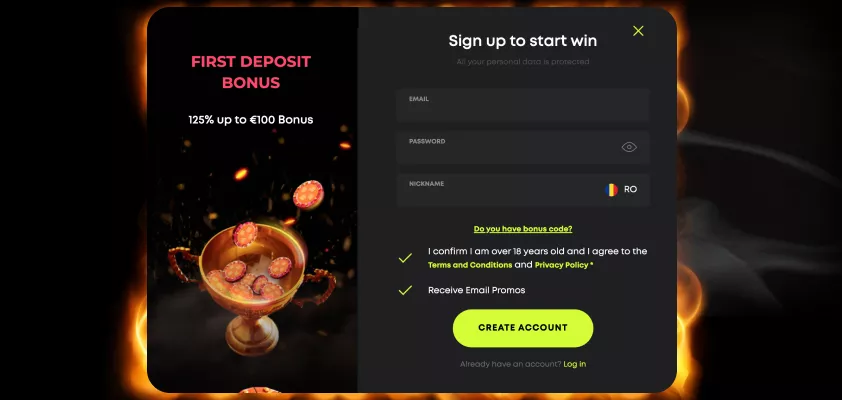Expand the "Do you have bonus code?" link
This screenshot has height=400, width=842.
coord(523,229)
